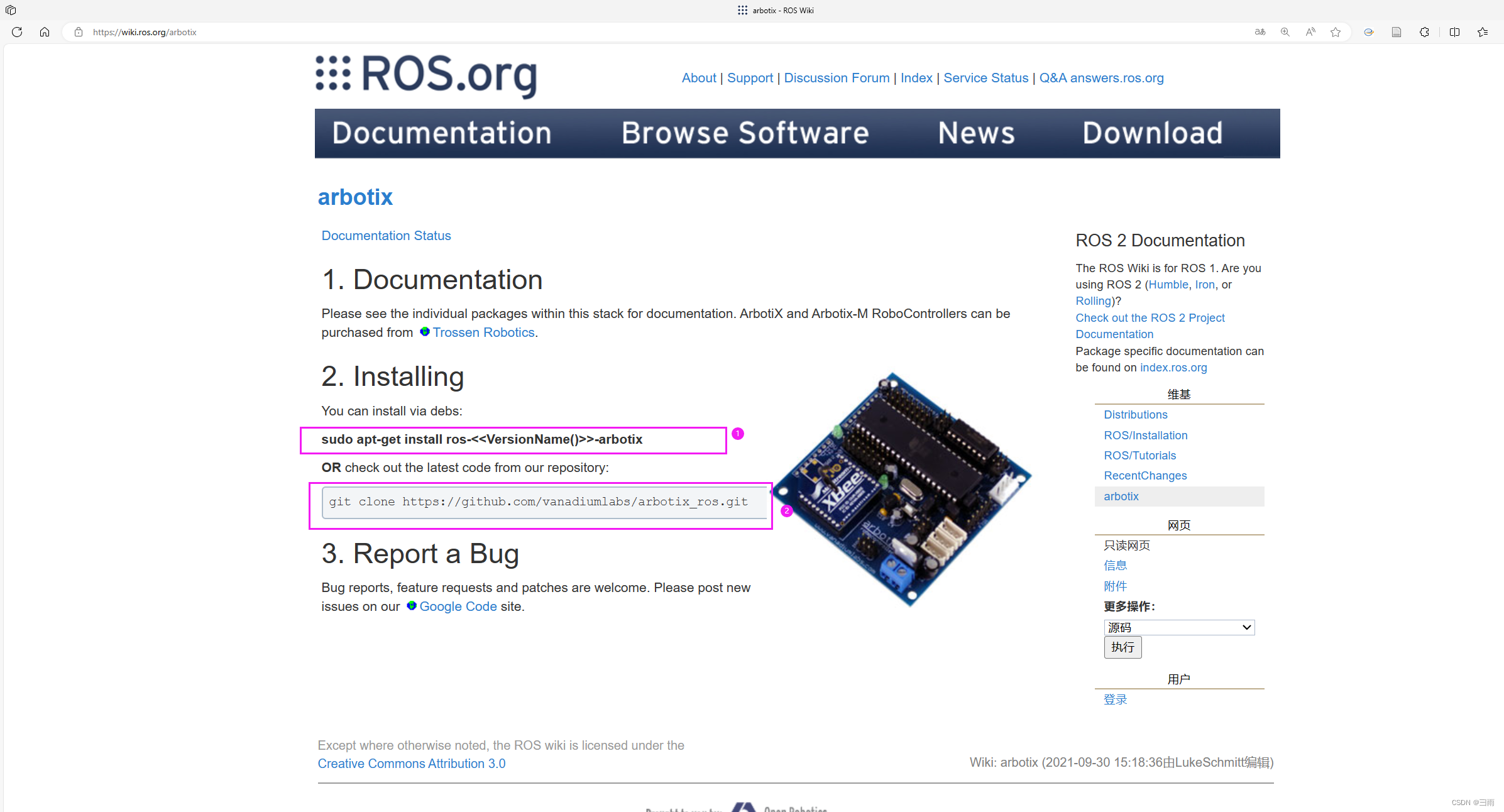
Task: Click the 只读网页 sidebar text
Action: (x=1127, y=546)
